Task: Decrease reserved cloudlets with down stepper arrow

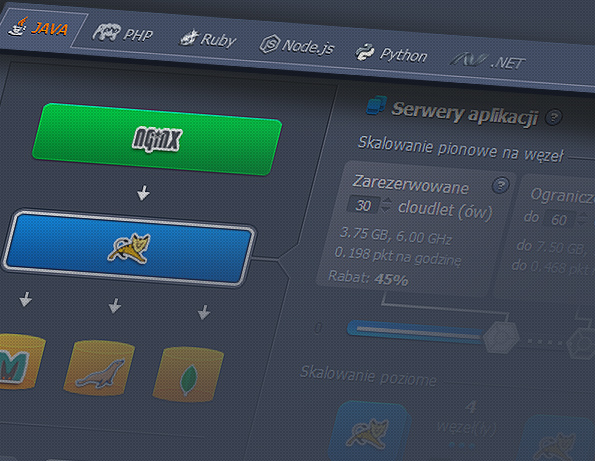Action: click(x=386, y=209)
